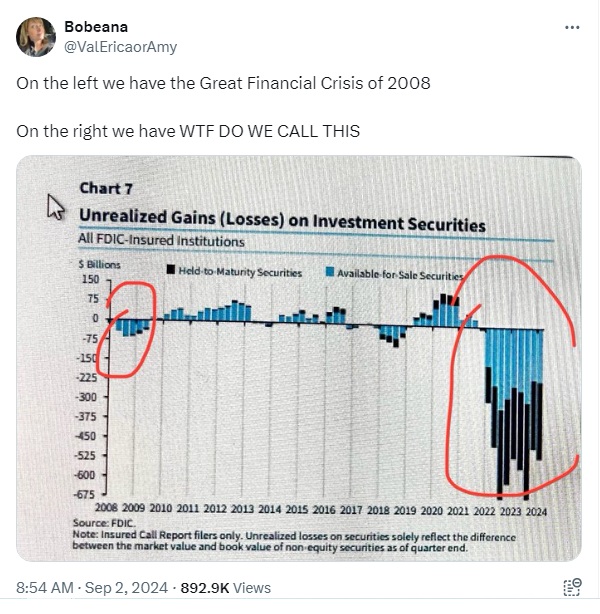Click the 2020 x-axis year label

tap(431, 511)
